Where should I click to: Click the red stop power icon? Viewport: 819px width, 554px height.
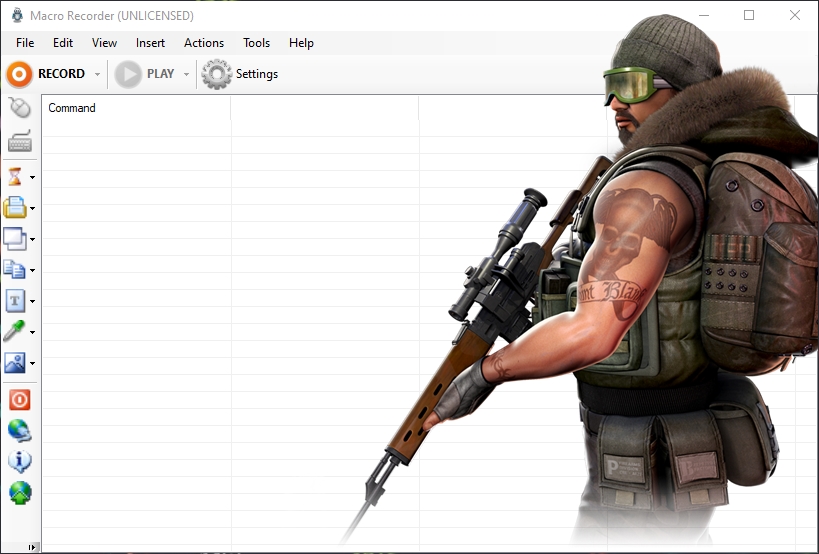point(20,400)
